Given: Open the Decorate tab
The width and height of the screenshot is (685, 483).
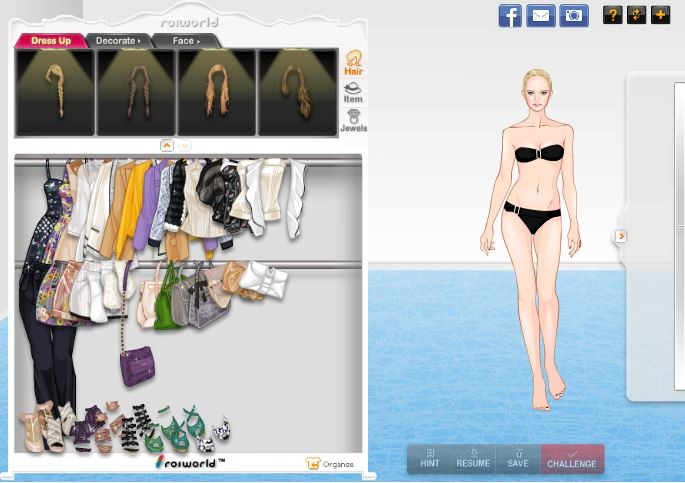Looking at the screenshot, I should [x=118, y=41].
